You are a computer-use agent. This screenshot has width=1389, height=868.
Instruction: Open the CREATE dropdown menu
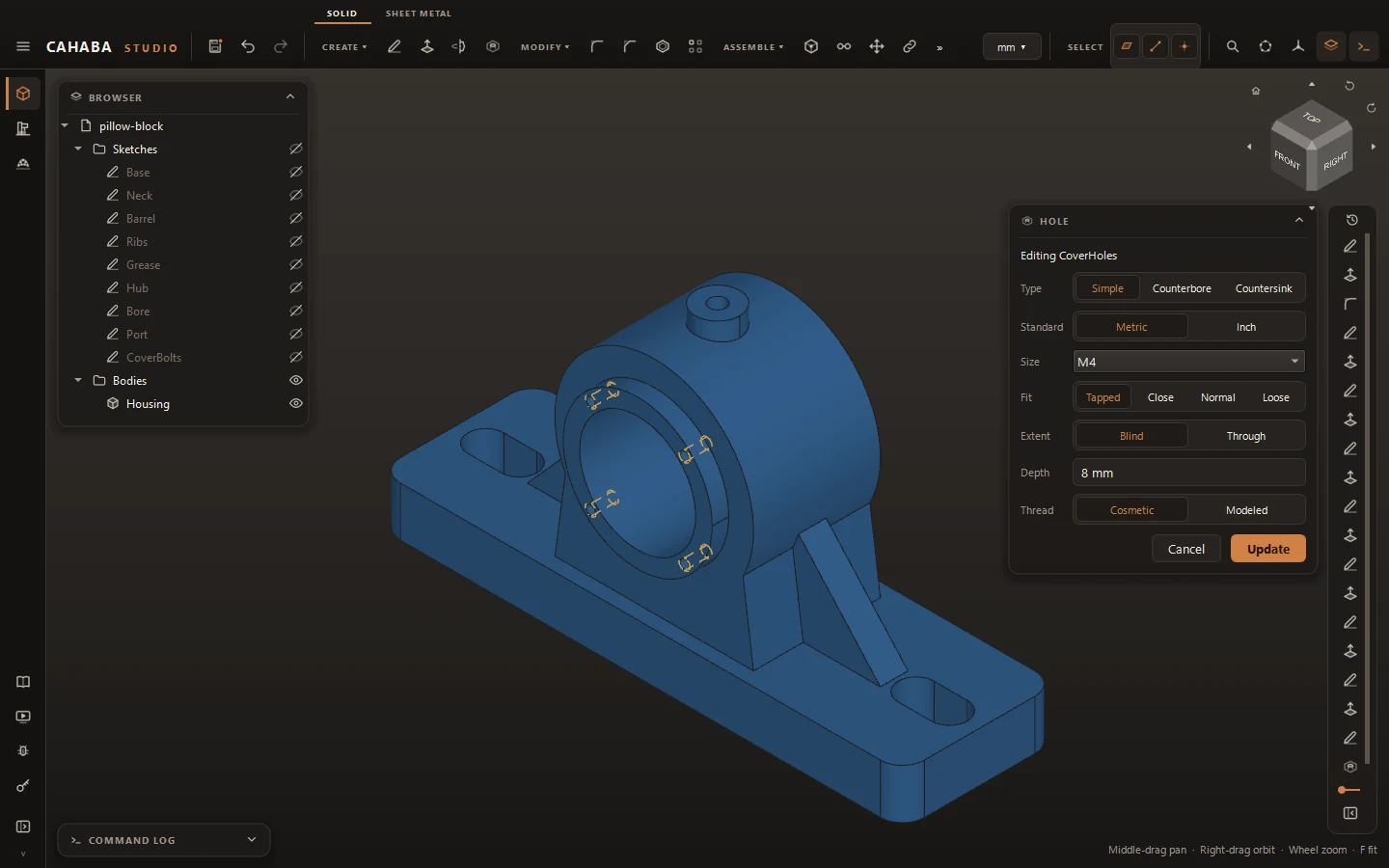coord(344,47)
